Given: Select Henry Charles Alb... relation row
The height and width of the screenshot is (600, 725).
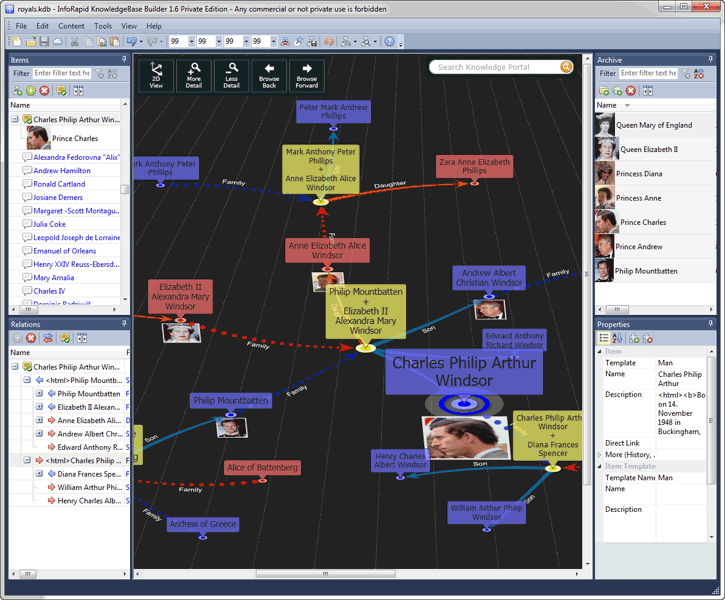Looking at the screenshot, I should click(89, 501).
